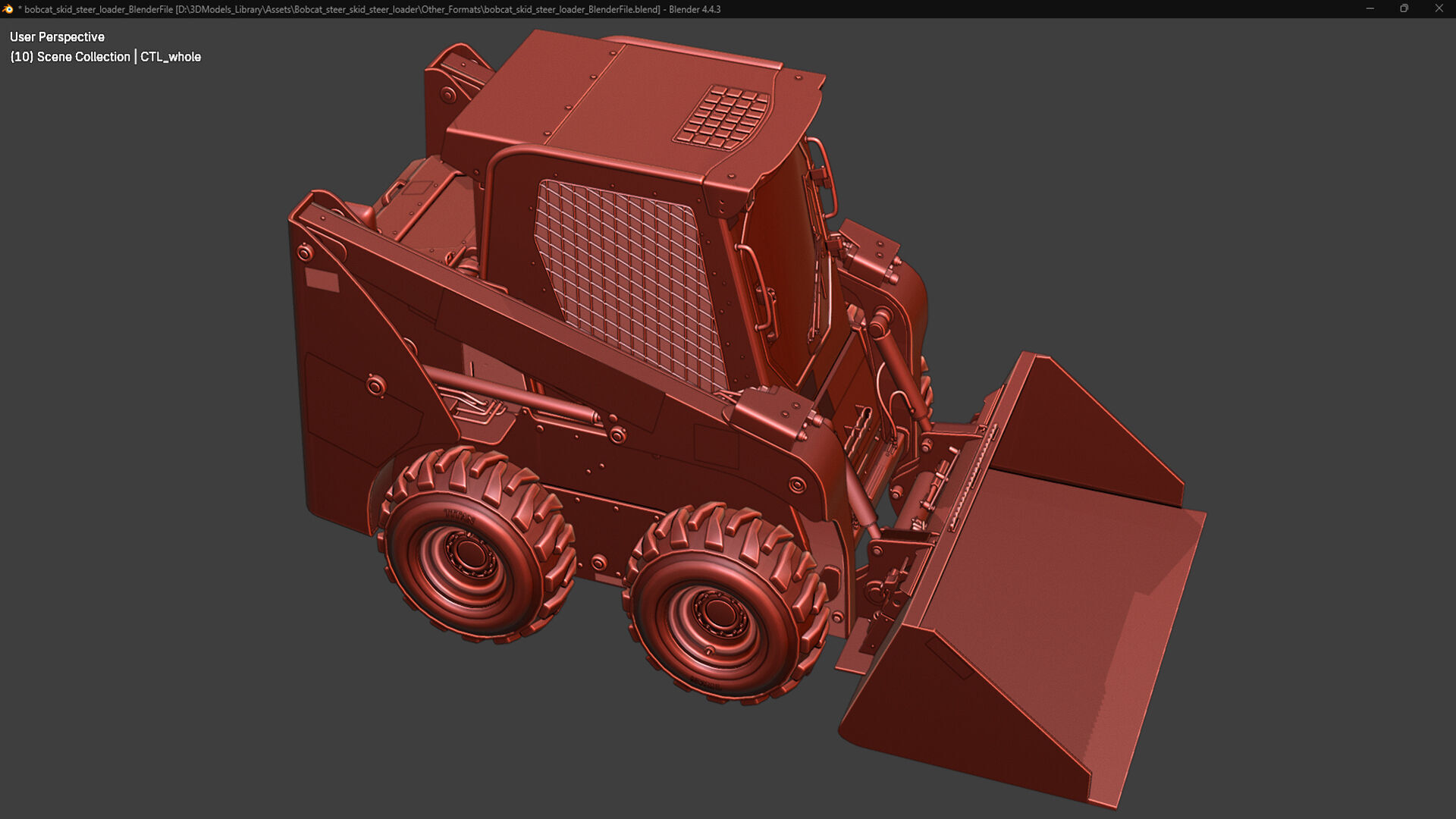The width and height of the screenshot is (1456, 819).
Task: Click the 'User Perspective' viewport label
Action: coord(57,36)
